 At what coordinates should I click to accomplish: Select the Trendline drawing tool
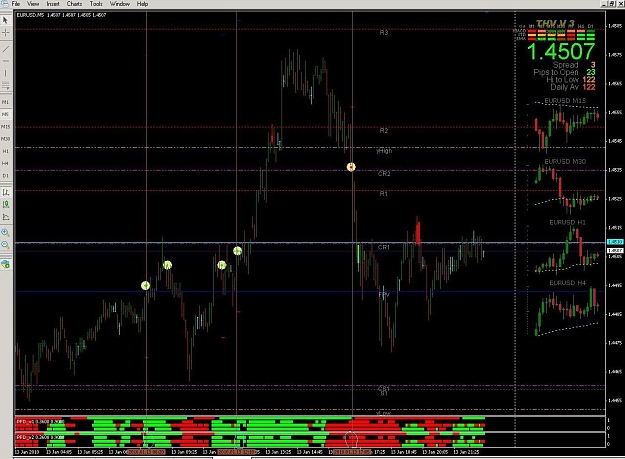(6, 49)
